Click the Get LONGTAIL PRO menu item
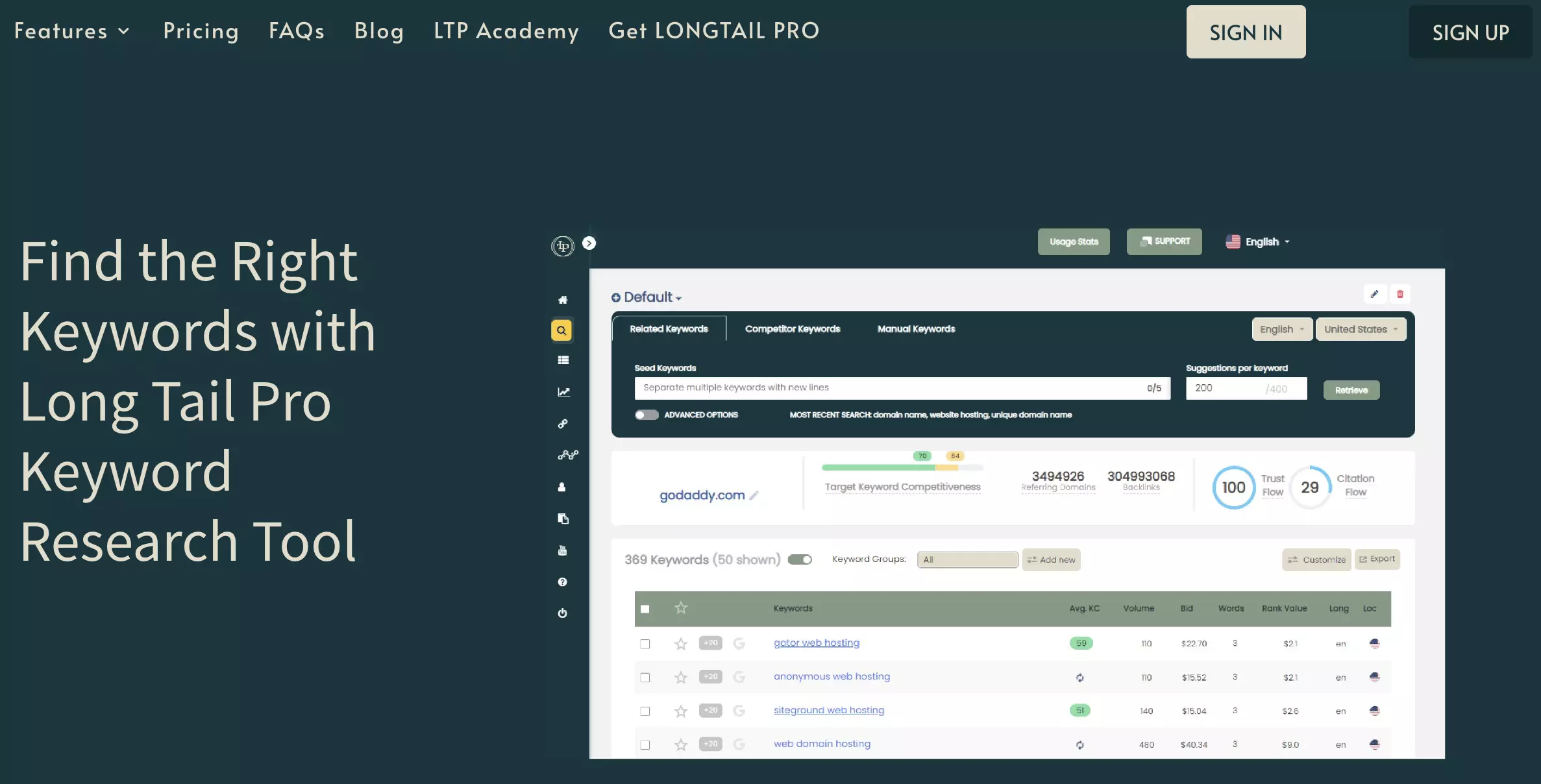The height and width of the screenshot is (784, 1541). coord(714,31)
